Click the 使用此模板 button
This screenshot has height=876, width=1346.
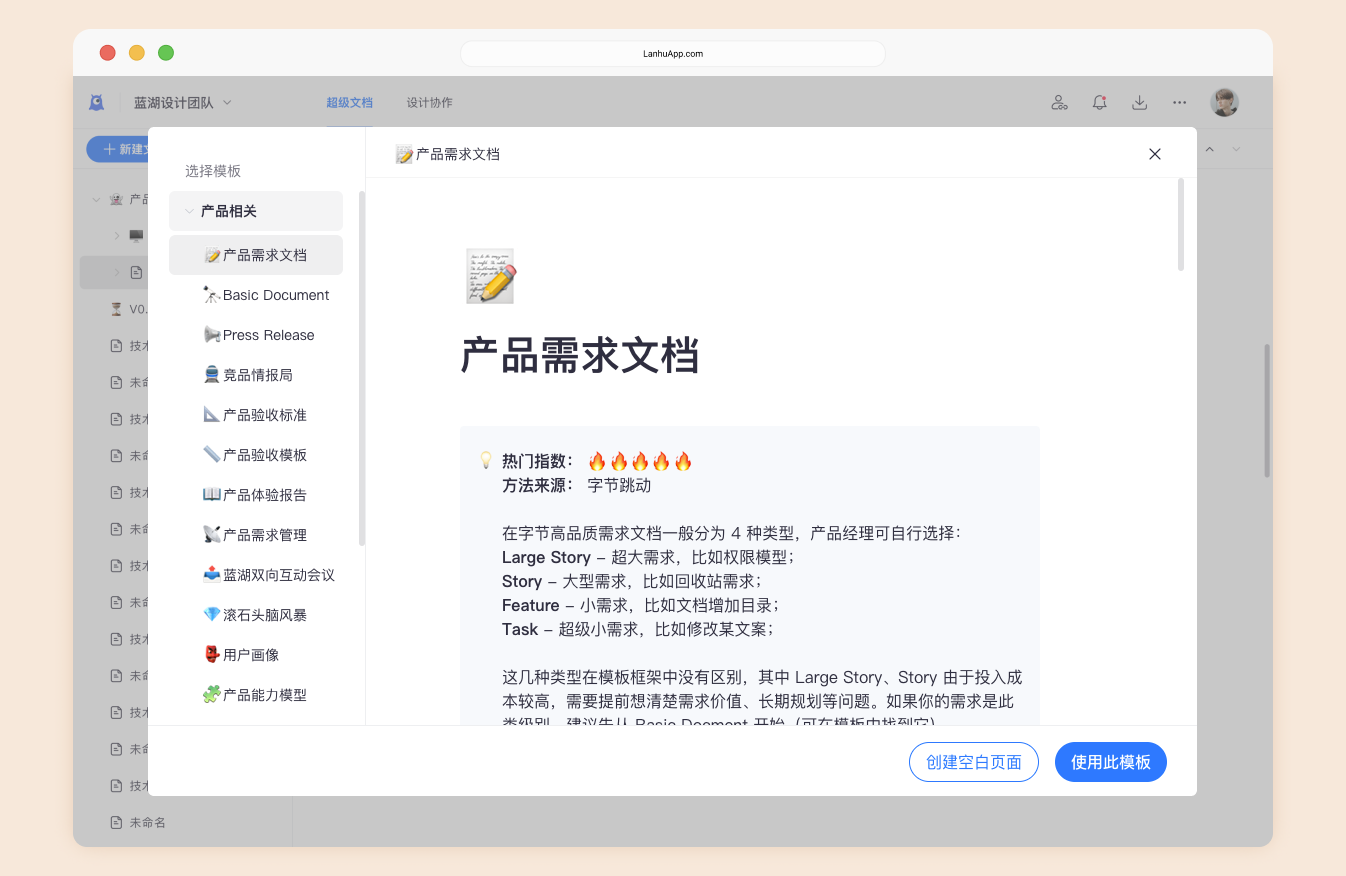pos(1110,761)
